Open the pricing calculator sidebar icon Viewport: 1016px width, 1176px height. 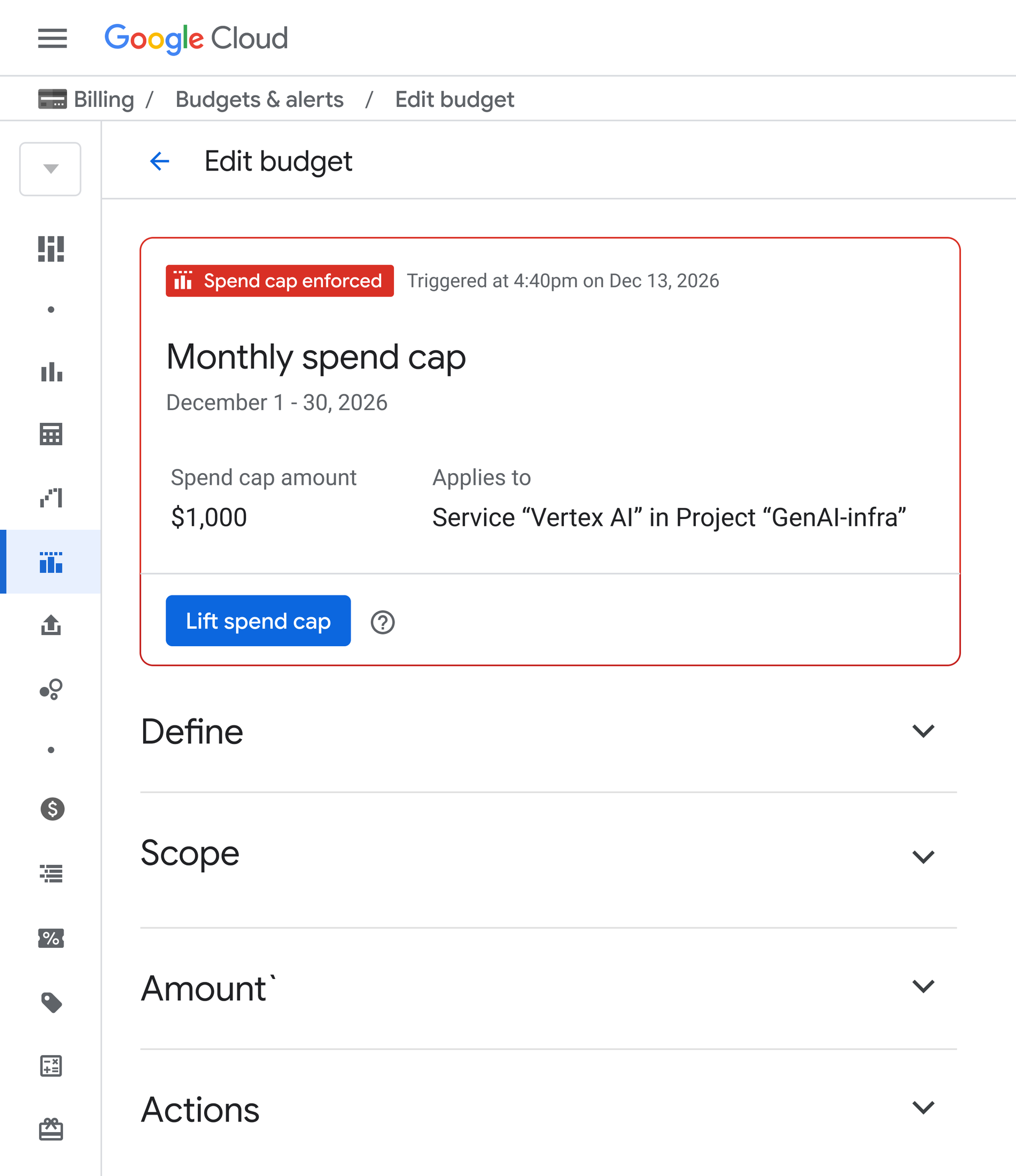click(51, 1066)
